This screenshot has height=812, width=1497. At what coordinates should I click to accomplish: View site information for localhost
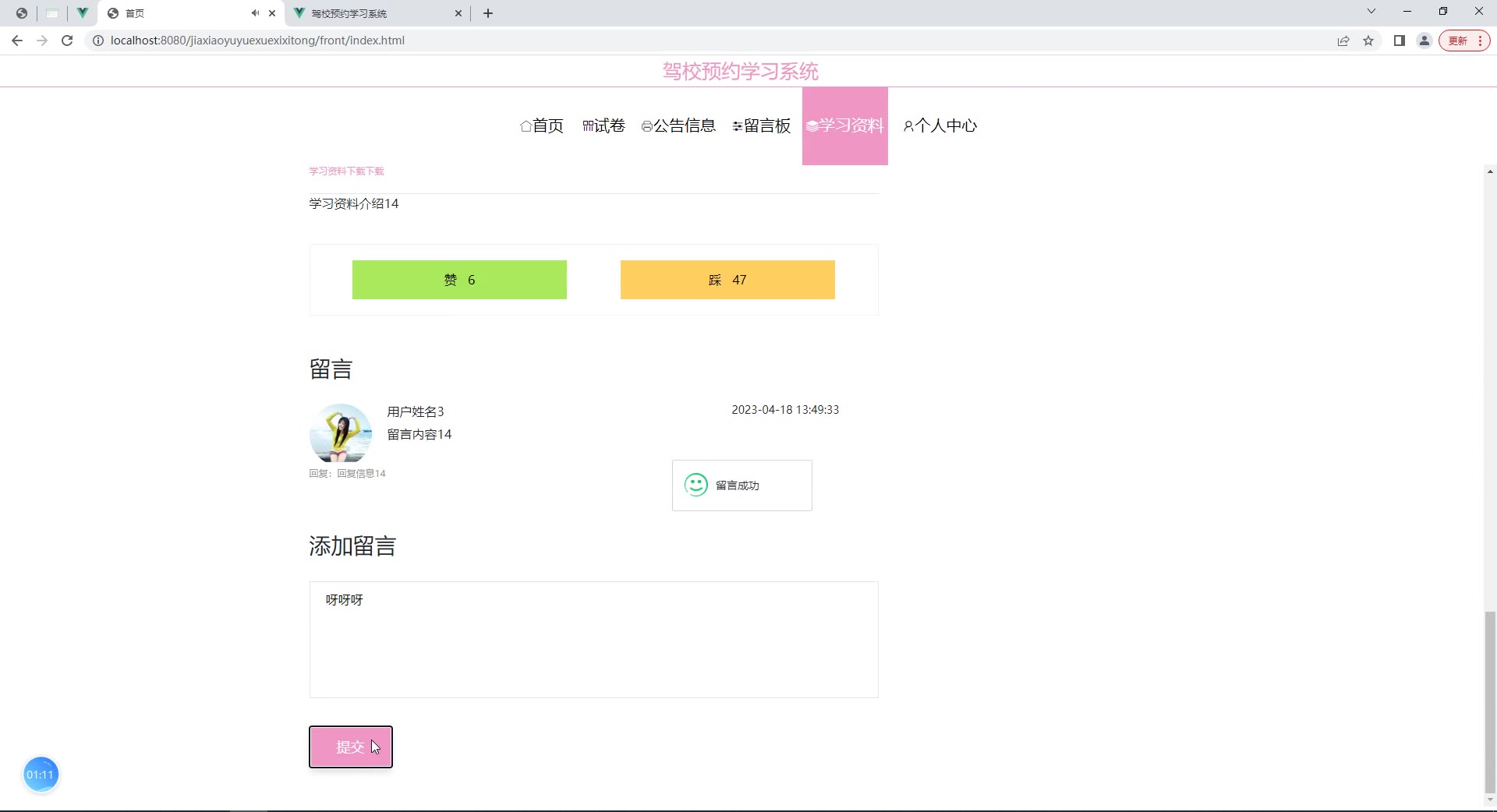[x=98, y=41]
